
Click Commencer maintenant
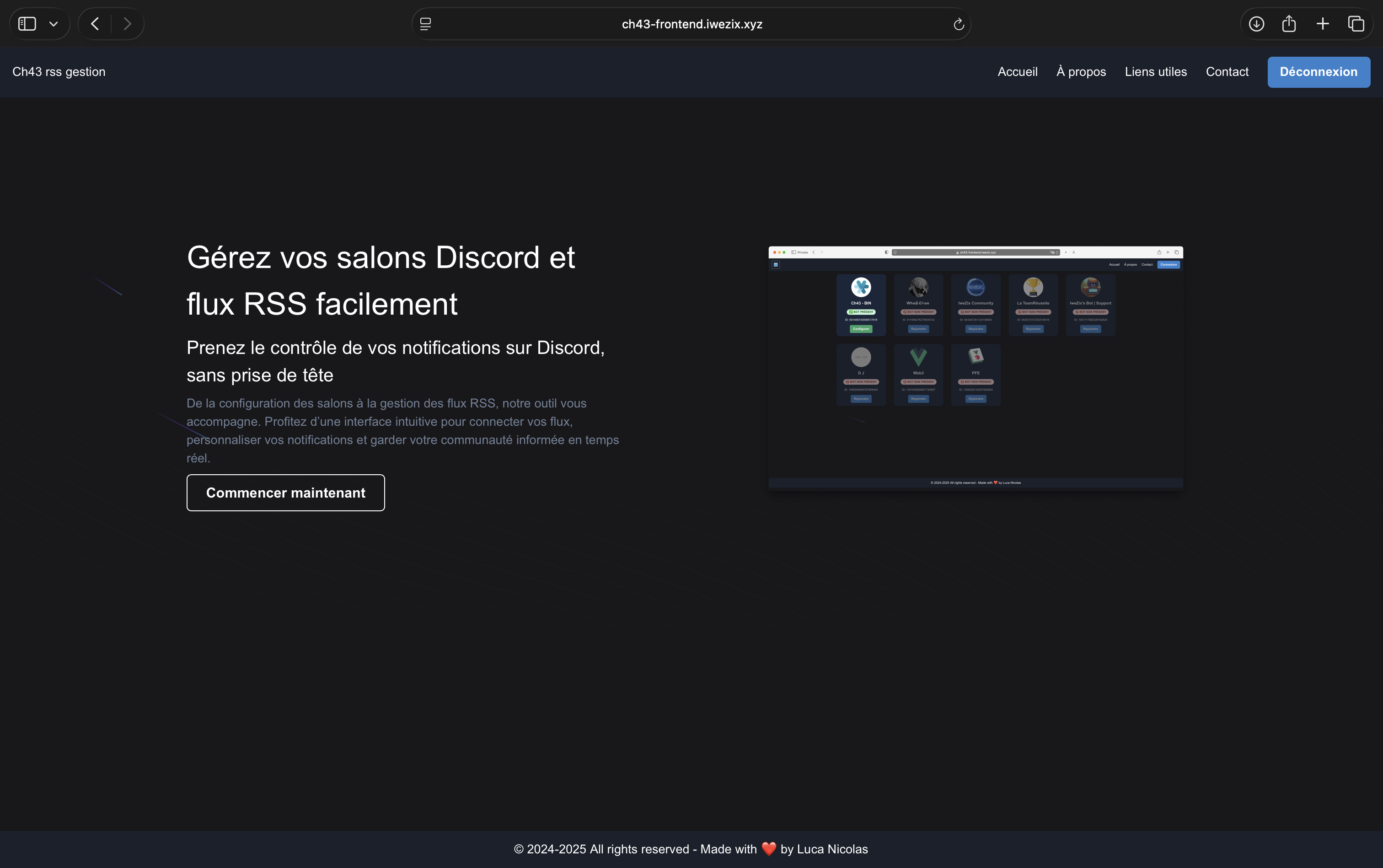[x=285, y=492]
